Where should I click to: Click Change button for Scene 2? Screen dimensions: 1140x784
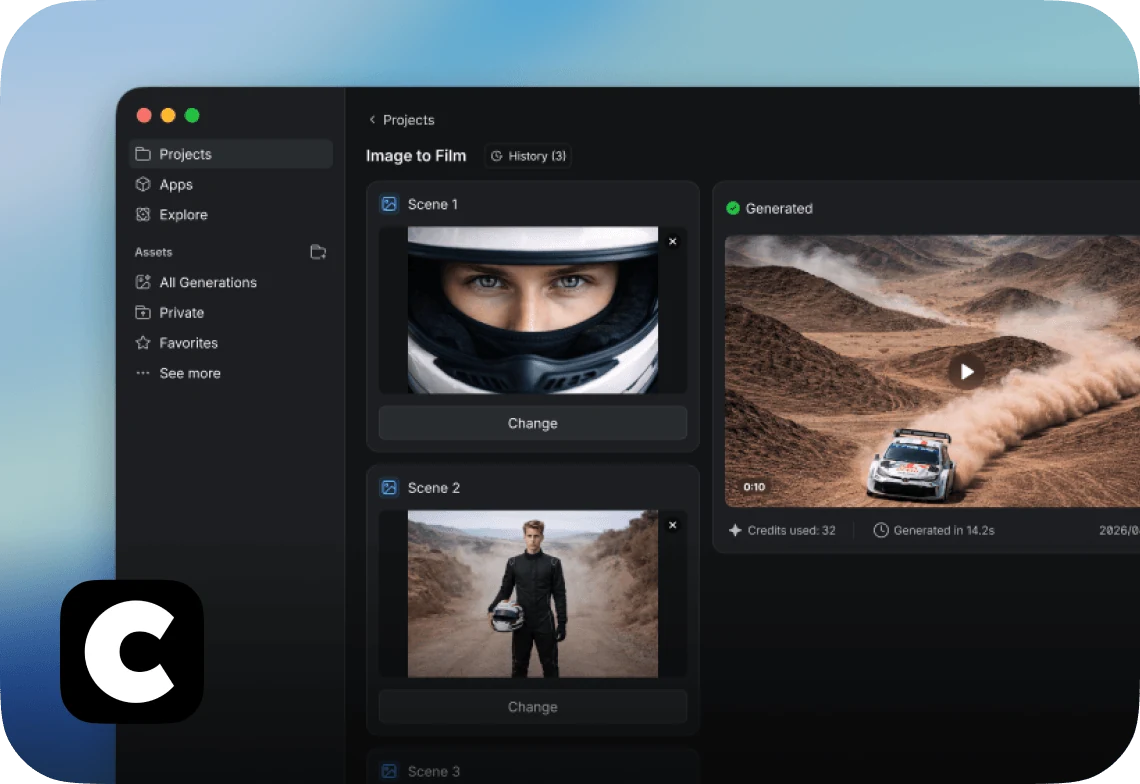pos(533,707)
